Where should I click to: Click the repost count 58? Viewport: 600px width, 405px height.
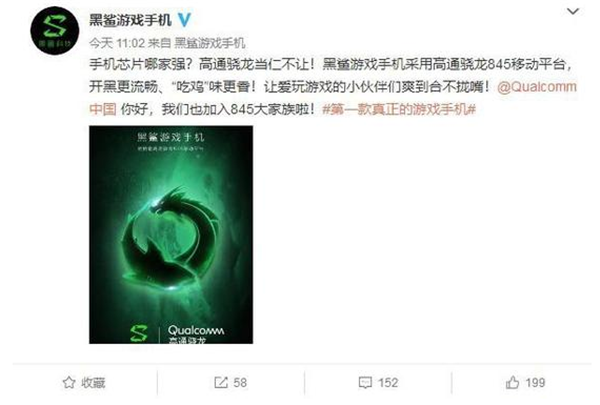(240, 382)
